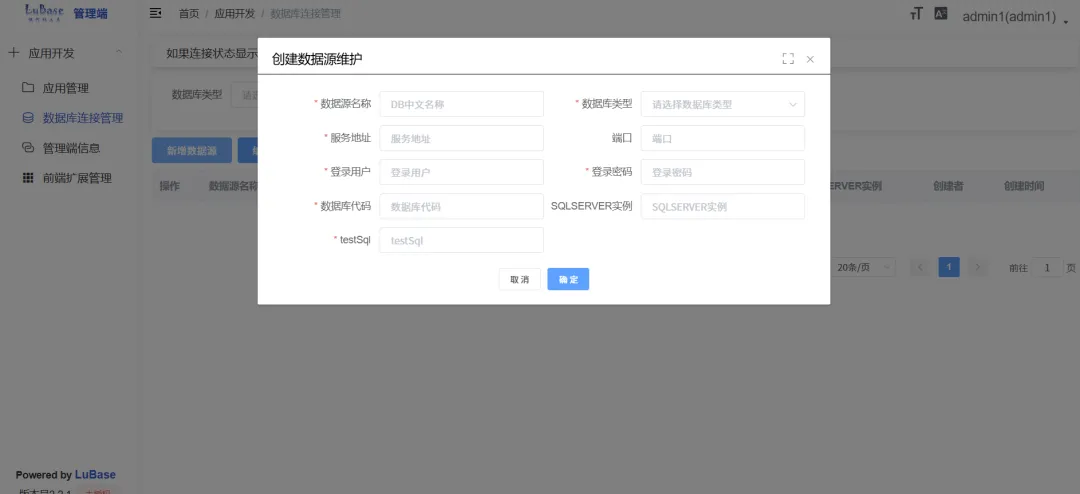1080x494 pixels.
Task: Toggle the sidebar collapse icon
Action: (x=156, y=13)
